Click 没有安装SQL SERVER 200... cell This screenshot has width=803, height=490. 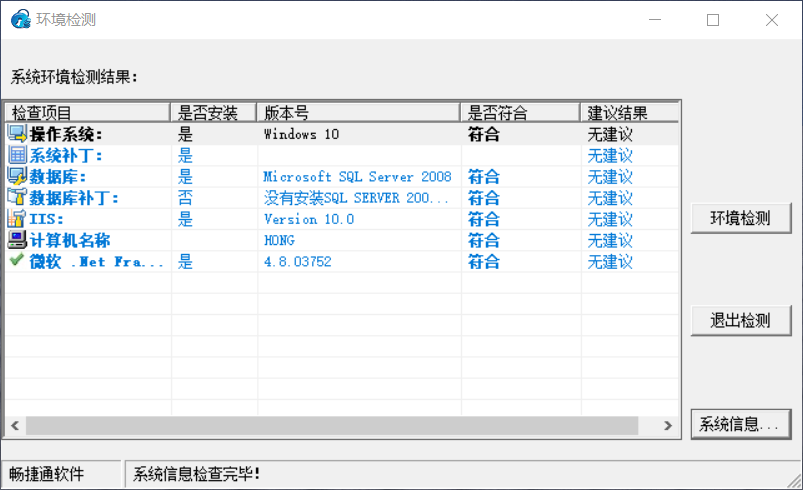pyautogui.click(x=356, y=198)
